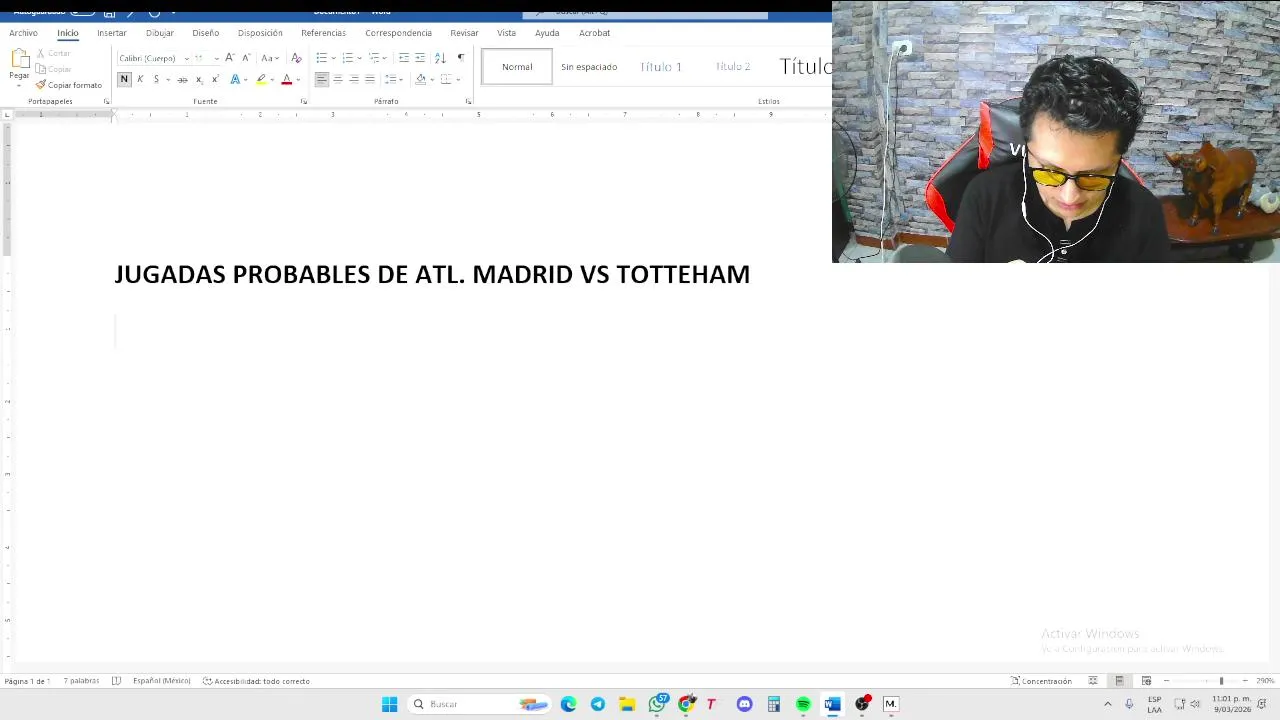Expand the multilevel list dropdown
The width and height of the screenshot is (1280, 720).
coord(385,58)
